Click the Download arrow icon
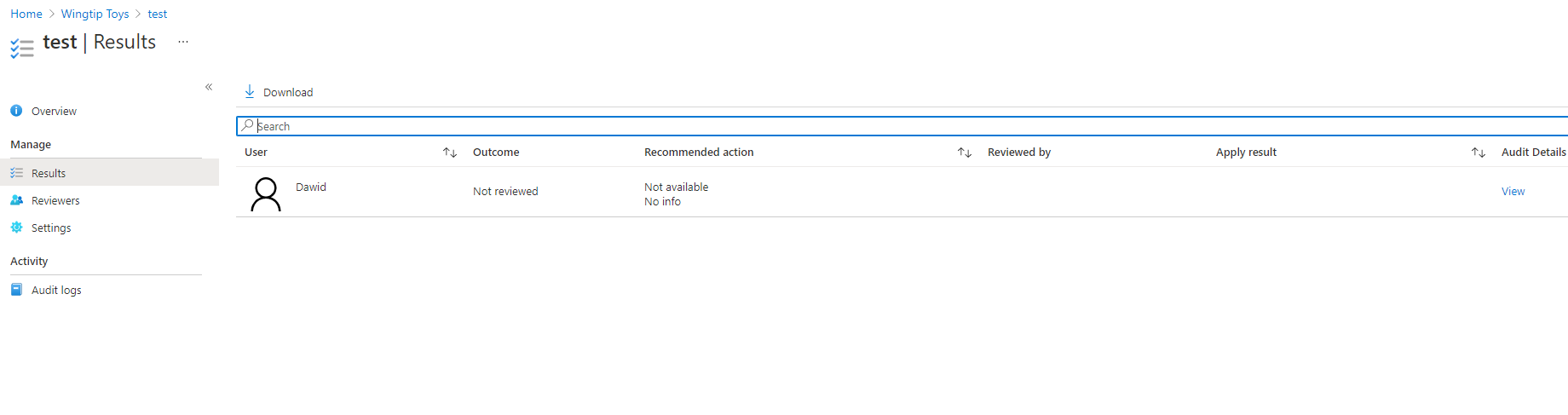The height and width of the screenshot is (415, 1568). [x=250, y=91]
